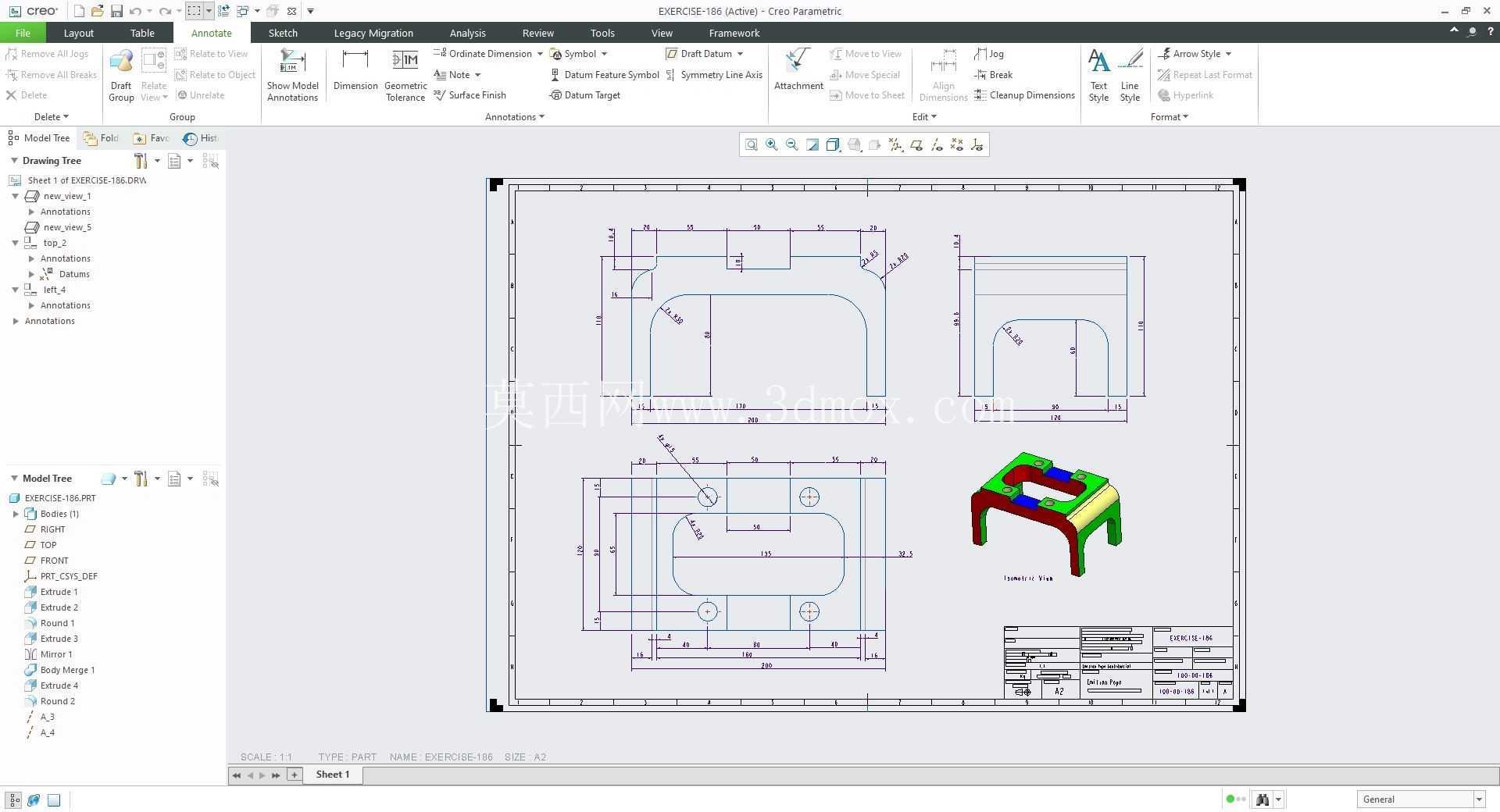
Task: Collapse the new_view_1 tree node
Action: (15, 196)
